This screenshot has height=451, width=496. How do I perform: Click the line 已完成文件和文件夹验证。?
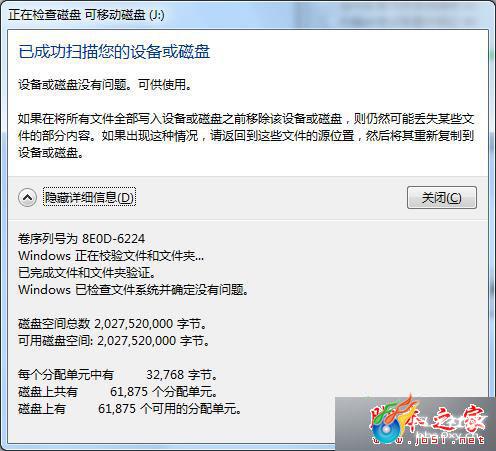tap(87, 273)
